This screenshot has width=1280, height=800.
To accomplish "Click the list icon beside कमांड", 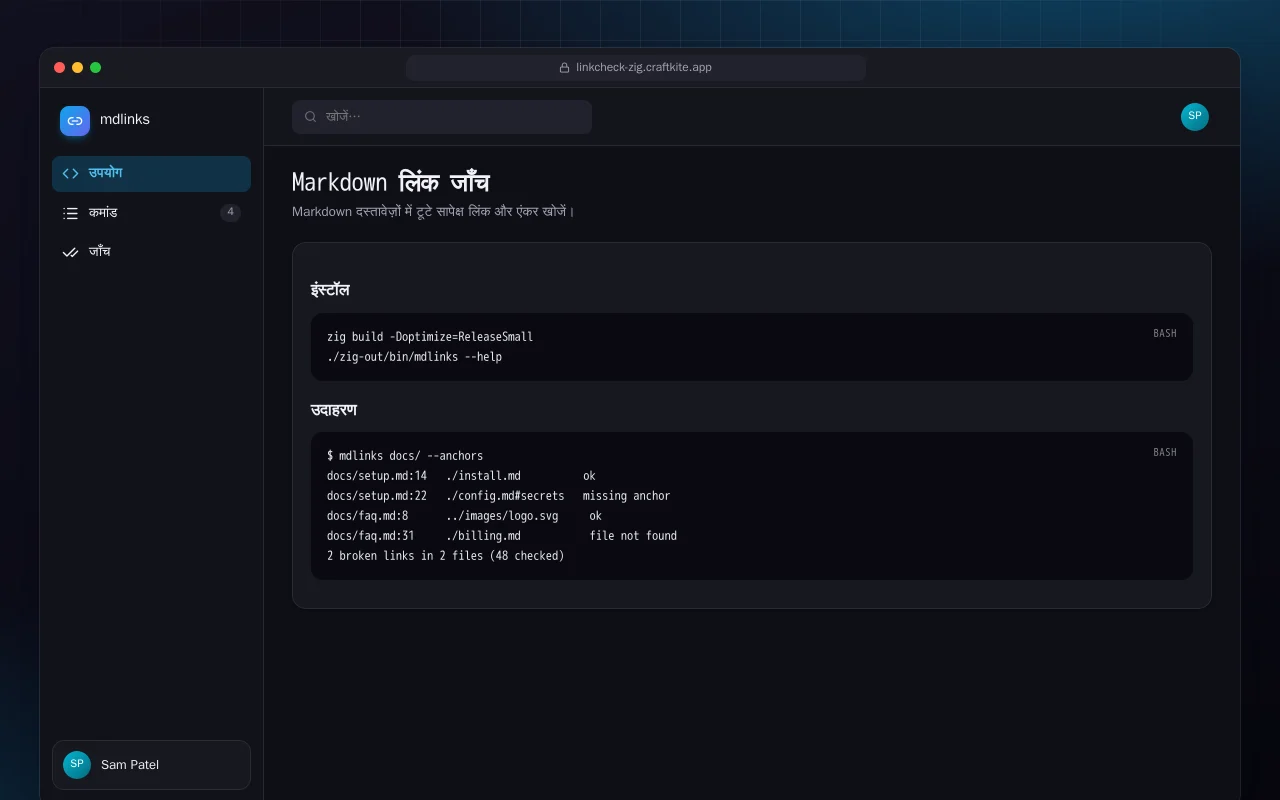I will [70, 213].
